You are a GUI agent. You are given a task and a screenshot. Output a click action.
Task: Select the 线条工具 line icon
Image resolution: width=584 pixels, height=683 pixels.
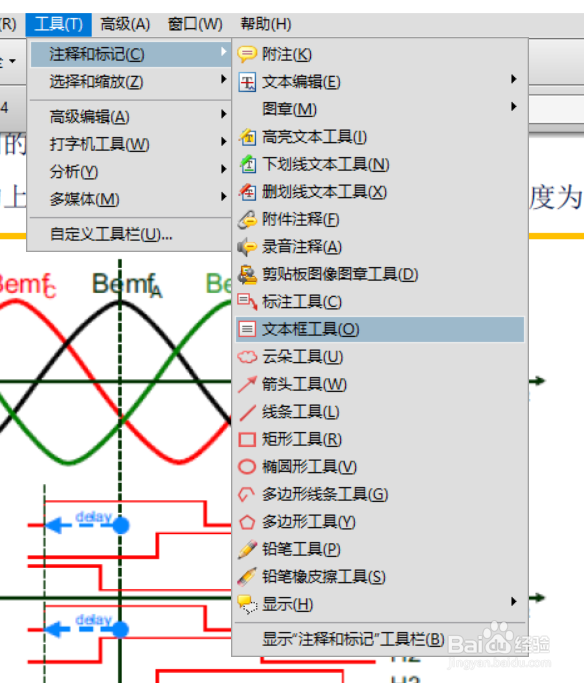(247, 412)
